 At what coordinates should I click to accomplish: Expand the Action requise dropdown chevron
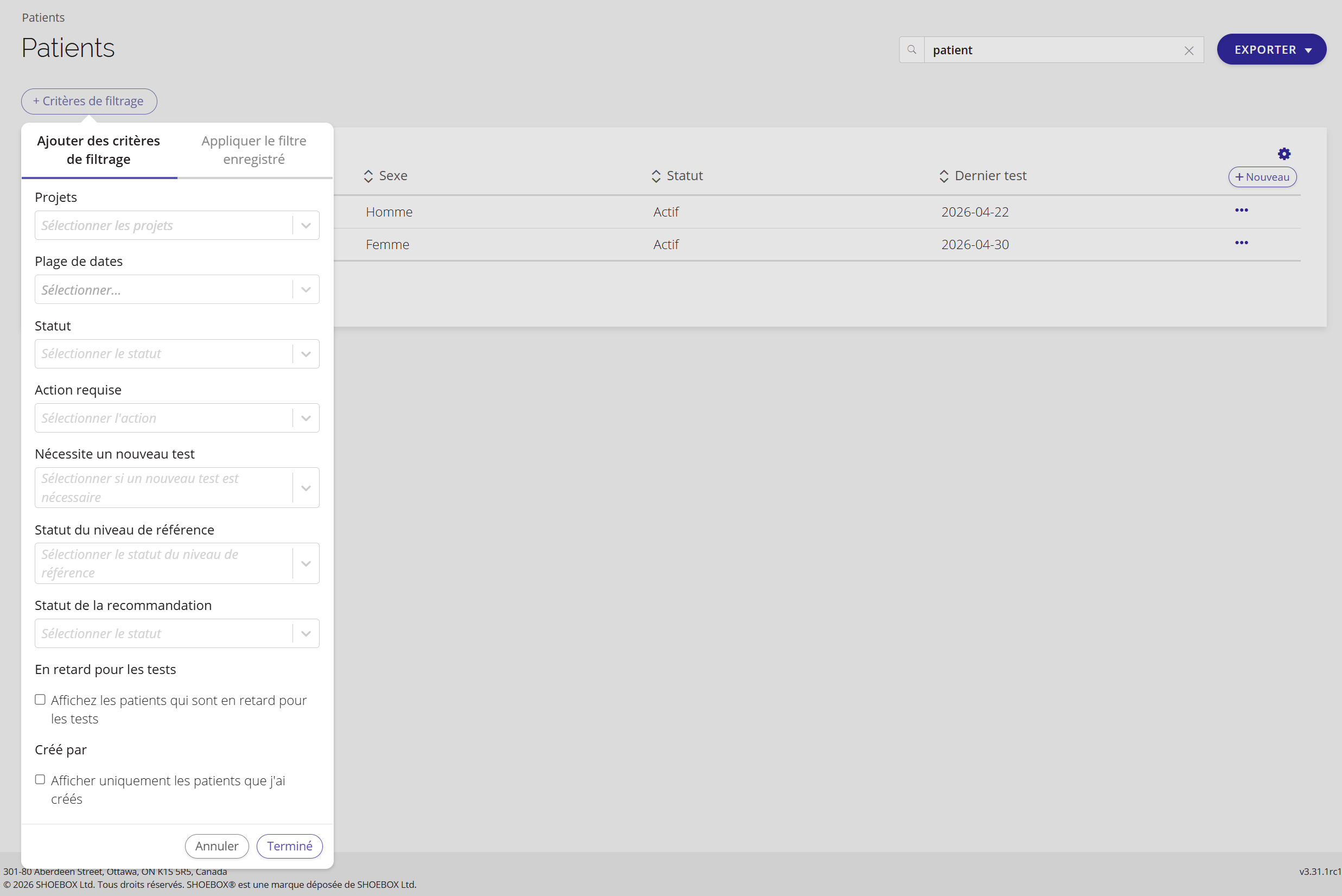[306, 418]
